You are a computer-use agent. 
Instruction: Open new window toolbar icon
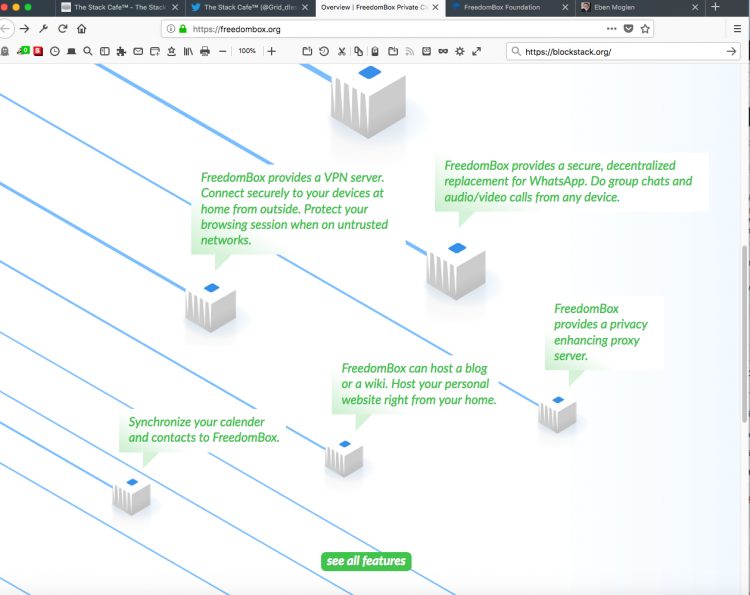point(154,51)
